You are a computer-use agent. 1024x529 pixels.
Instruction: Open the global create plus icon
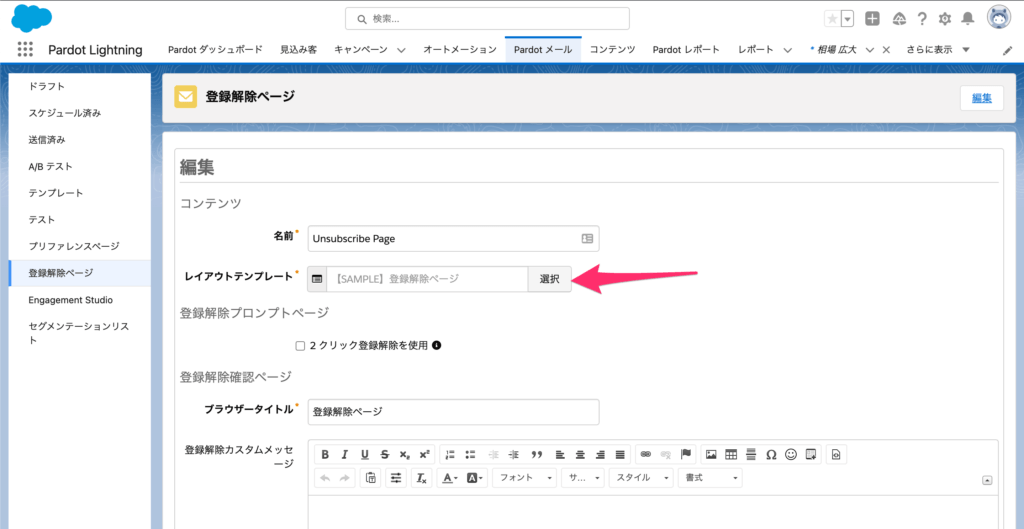pyautogui.click(x=872, y=19)
